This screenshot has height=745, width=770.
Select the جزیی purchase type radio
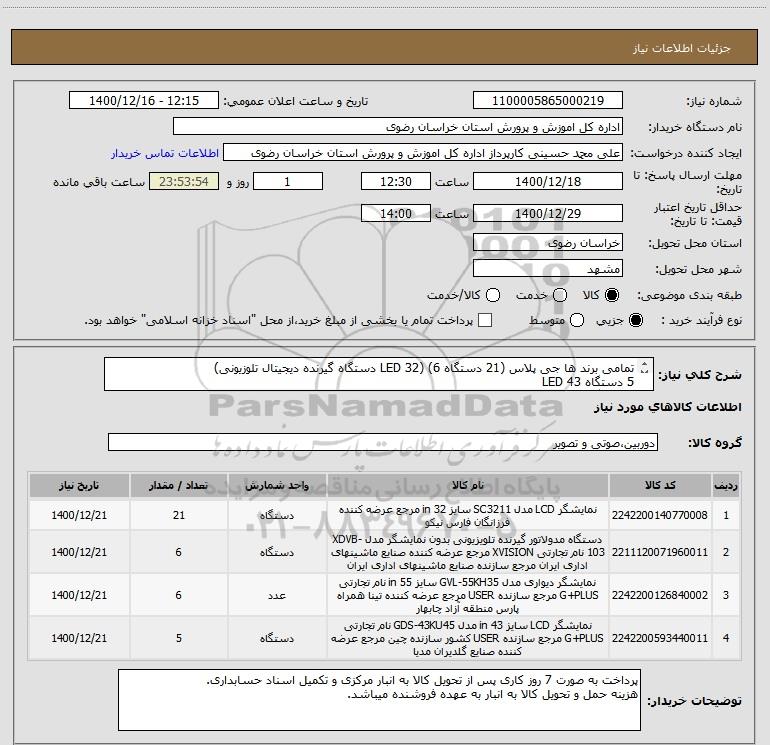coord(635,320)
